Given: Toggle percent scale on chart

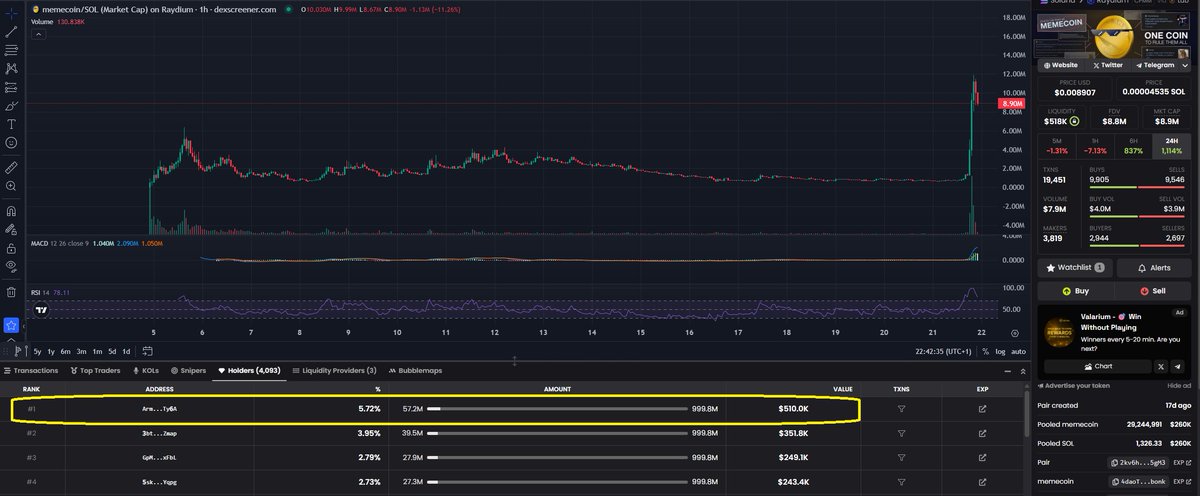Looking at the screenshot, I should 985,351.
